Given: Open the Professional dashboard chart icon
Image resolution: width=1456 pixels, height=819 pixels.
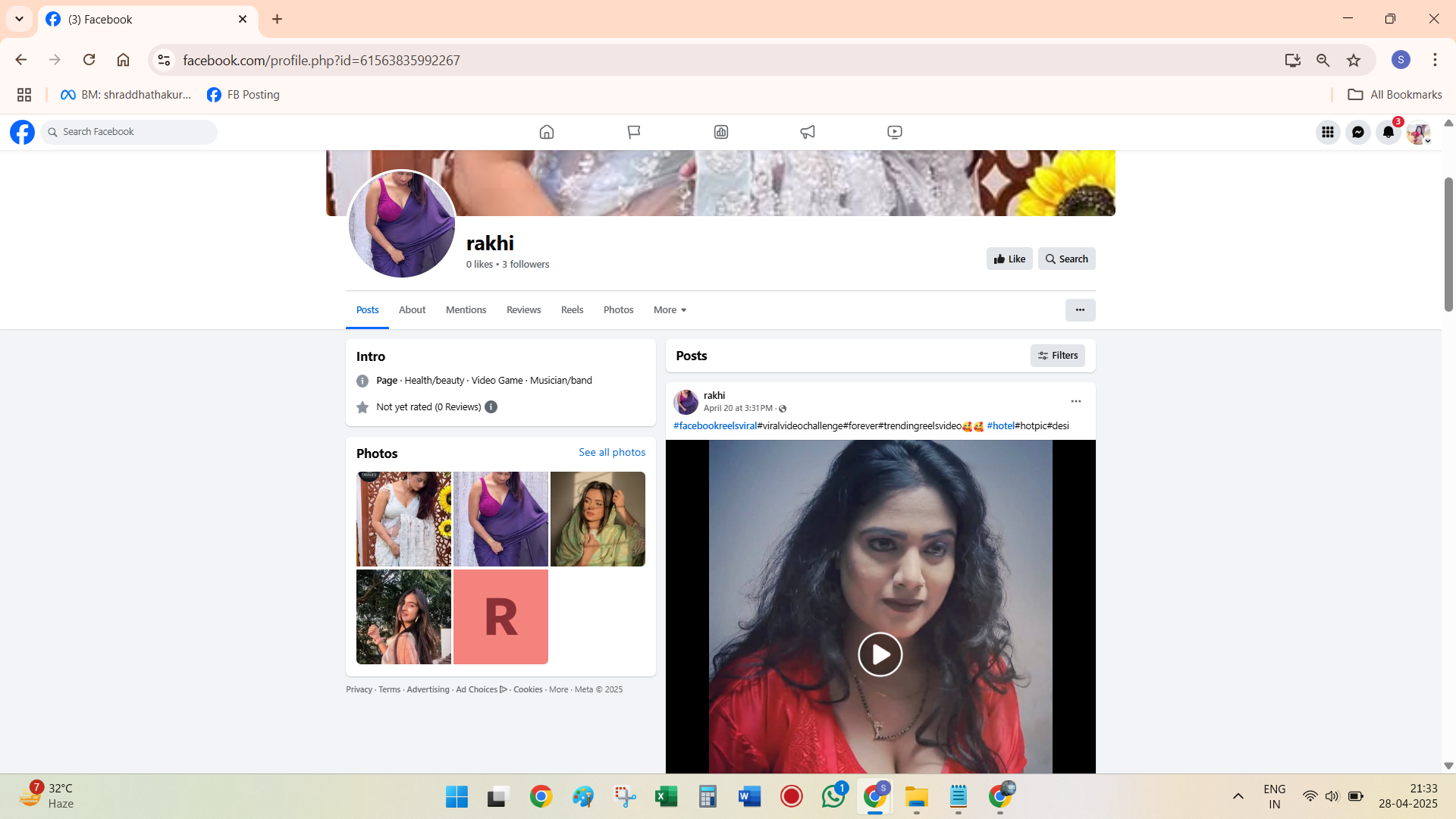Looking at the screenshot, I should [721, 132].
